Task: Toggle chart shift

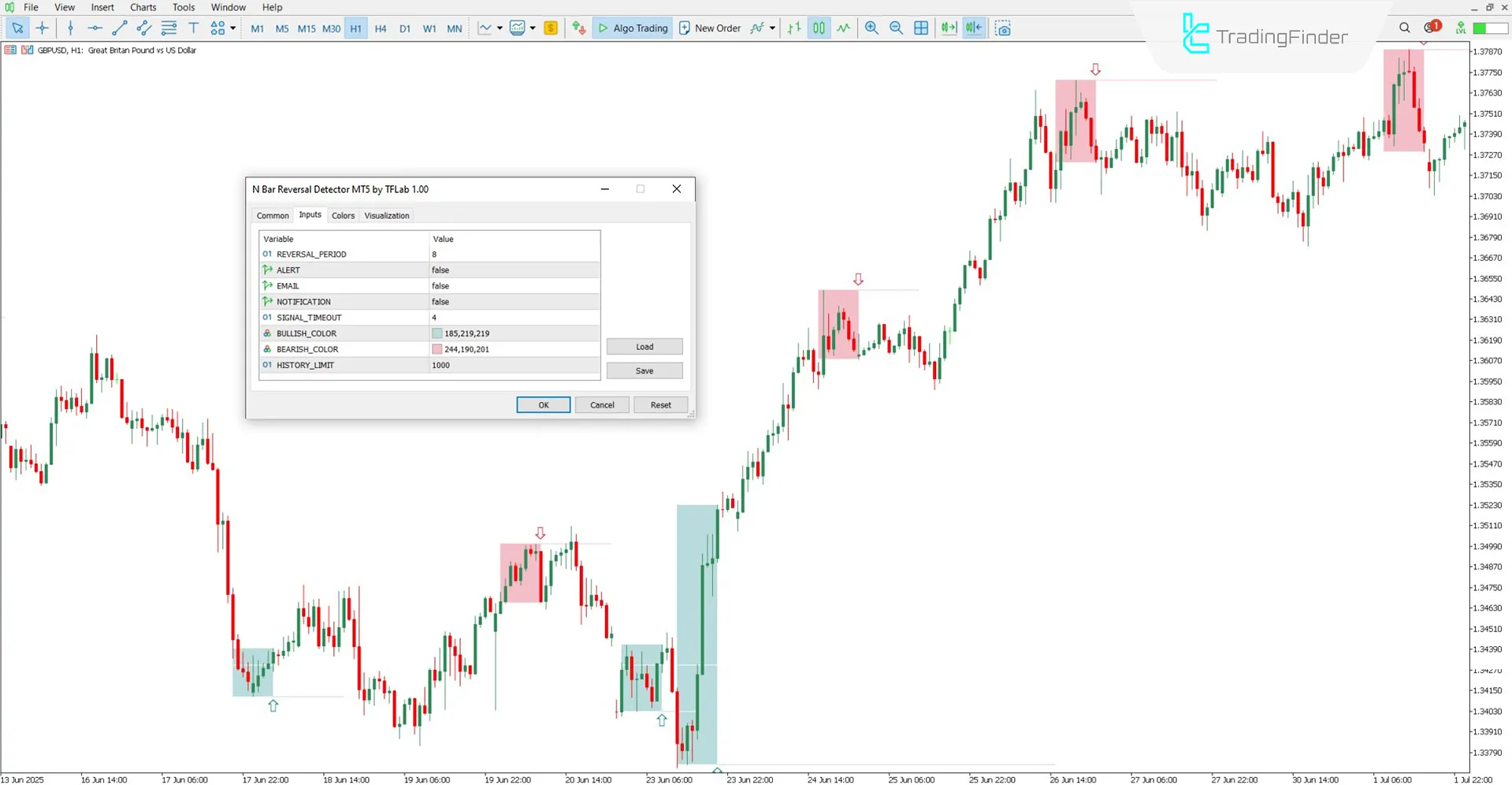Action: [x=974, y=27]
